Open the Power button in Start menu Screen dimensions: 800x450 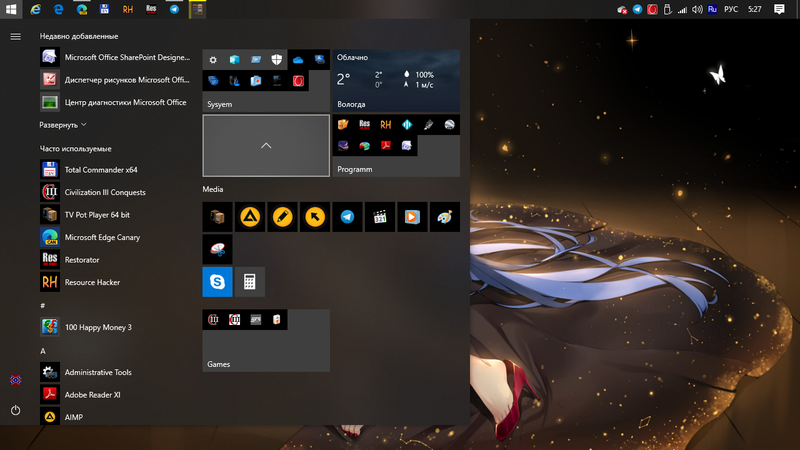pyautogui.click(x=16, y=410)
